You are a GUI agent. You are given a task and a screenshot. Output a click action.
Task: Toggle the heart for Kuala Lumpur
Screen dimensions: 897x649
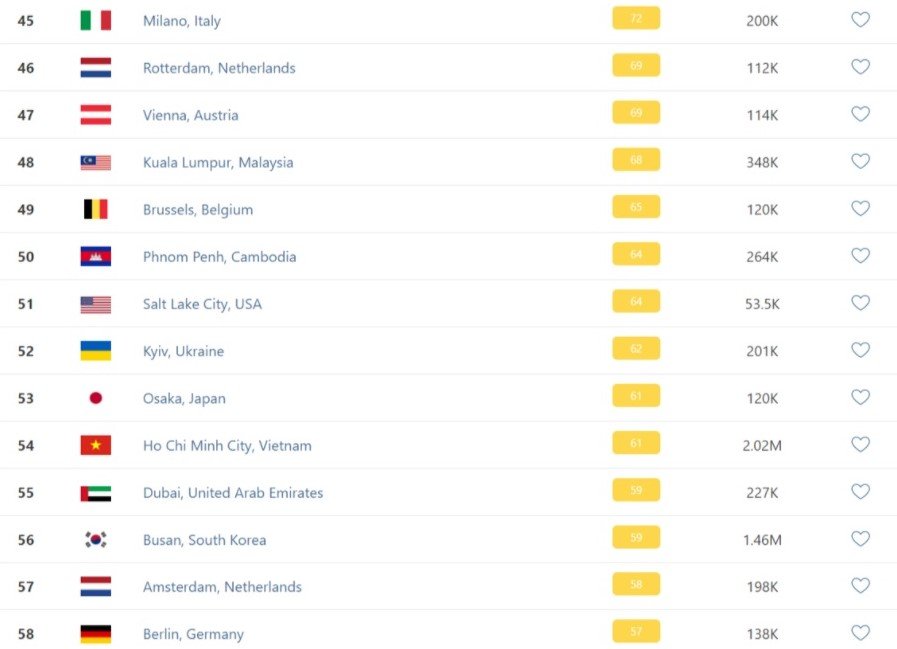[x=860, y=161]
